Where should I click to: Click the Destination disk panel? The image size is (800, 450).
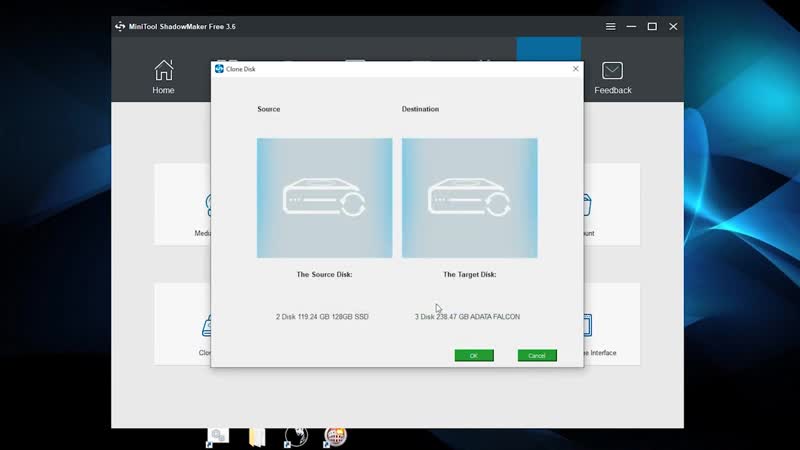(469, 198)
